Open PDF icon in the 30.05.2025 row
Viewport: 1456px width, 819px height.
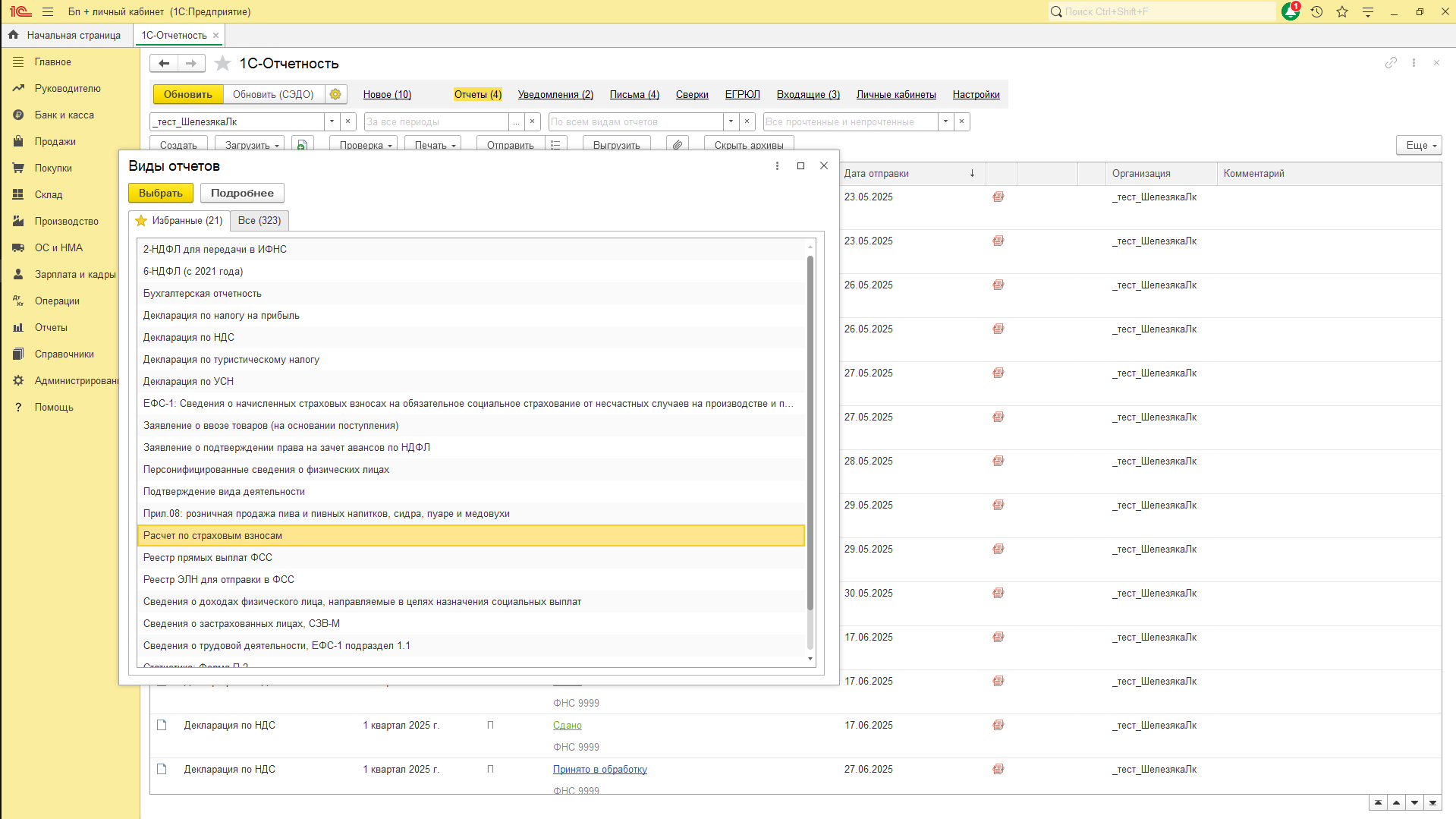coord(998,593)
